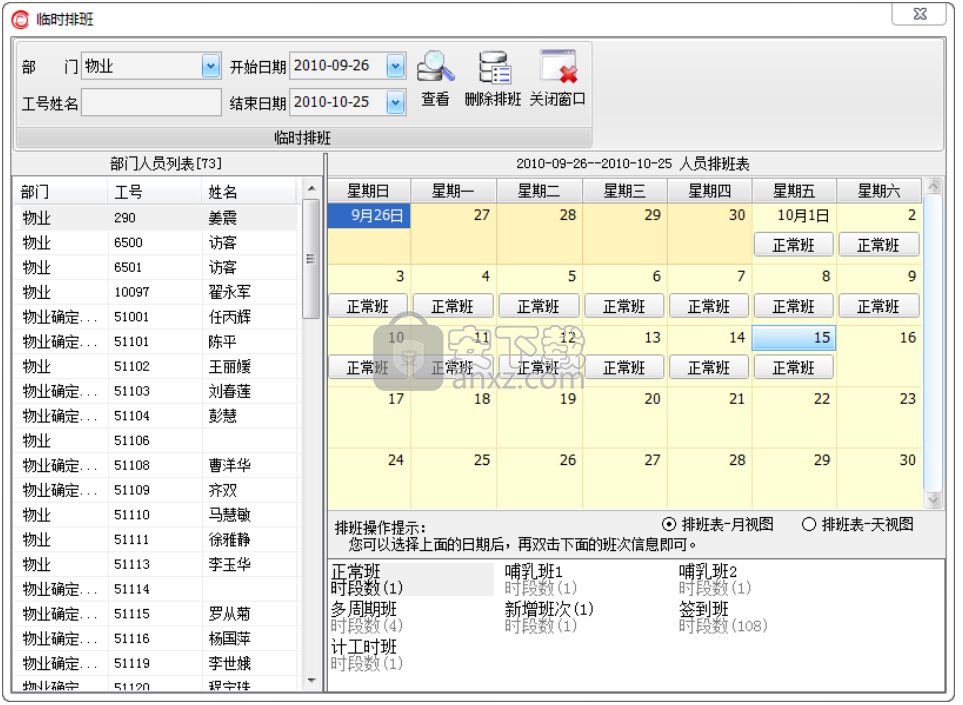Click the 部门 column header
This screenshot has height=705, width=963.
click(x=60, y=192)
